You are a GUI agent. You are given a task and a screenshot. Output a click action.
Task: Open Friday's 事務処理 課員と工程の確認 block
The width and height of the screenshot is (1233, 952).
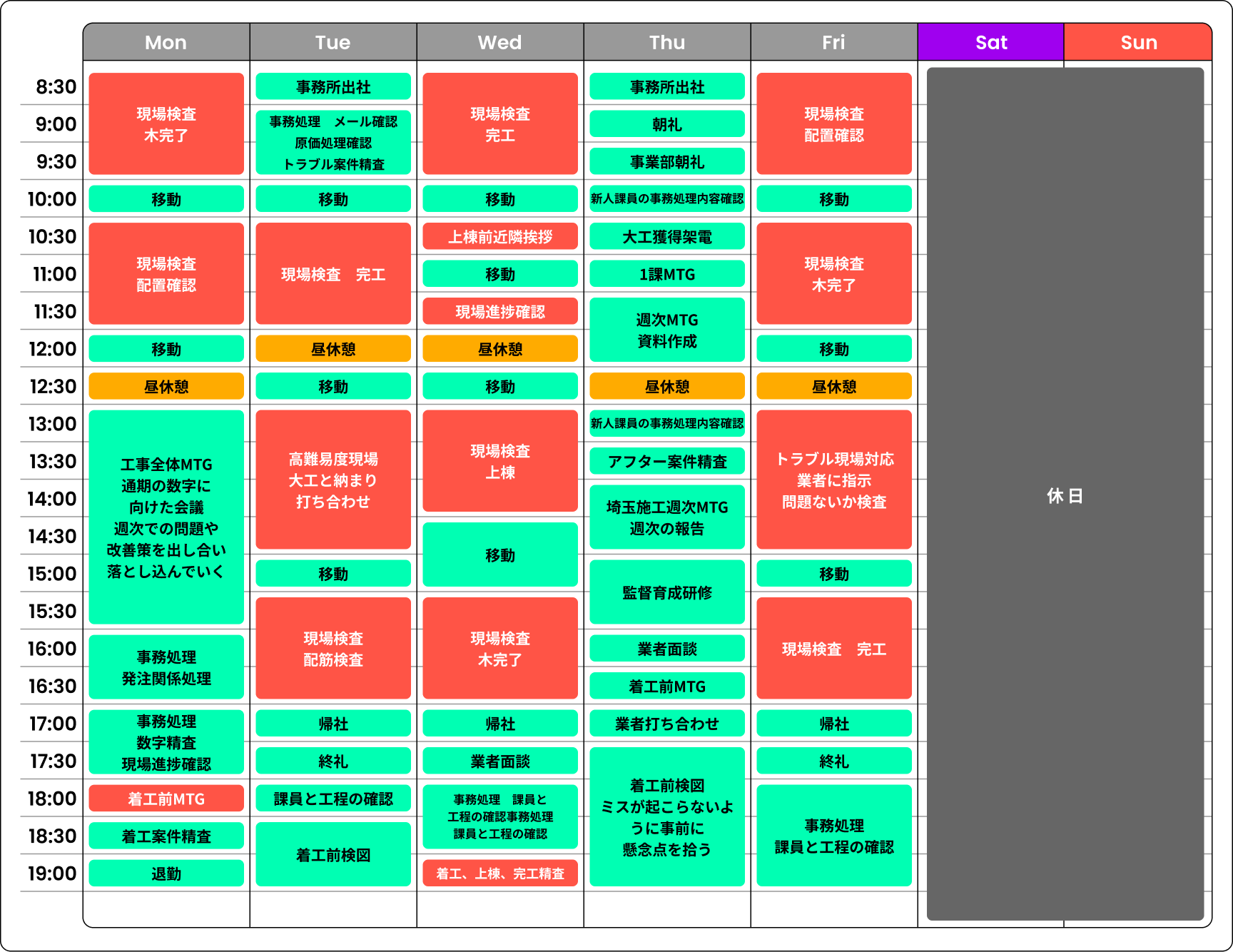834,836
